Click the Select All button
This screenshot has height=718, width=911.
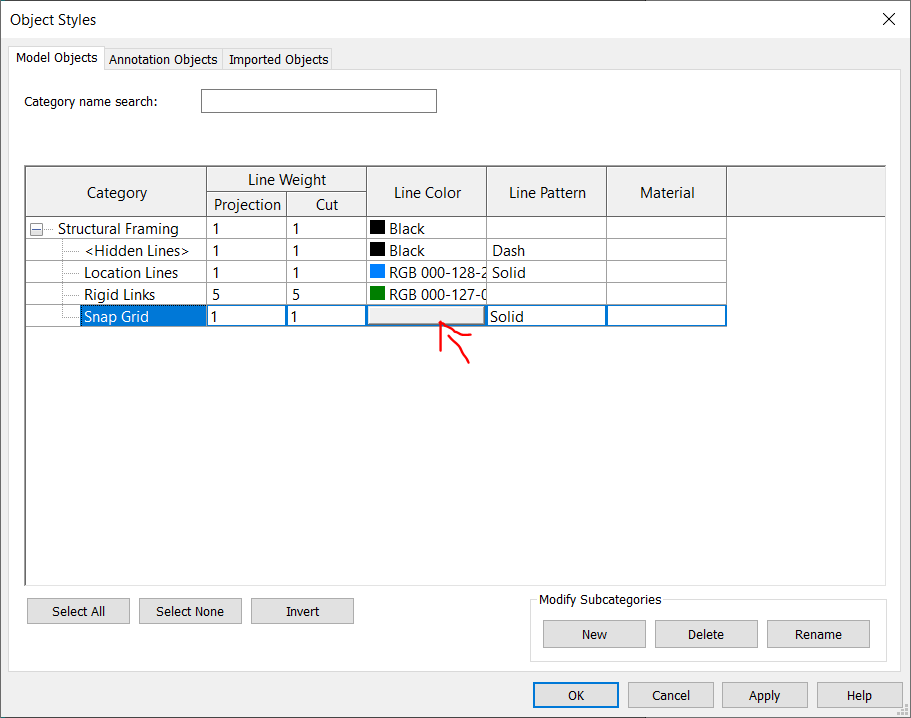(x=78, y=610)
